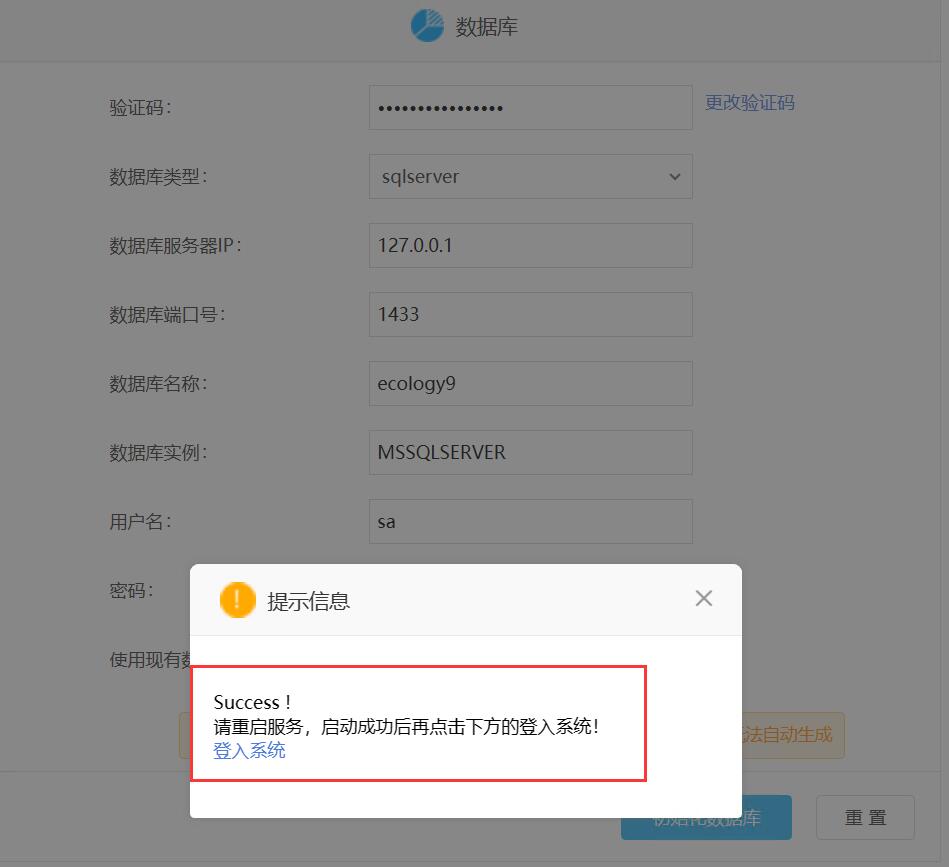949x867 pixels.
Task: Focus the 验证码 password field
Action: pyautogui.click(x=531, y=108)
